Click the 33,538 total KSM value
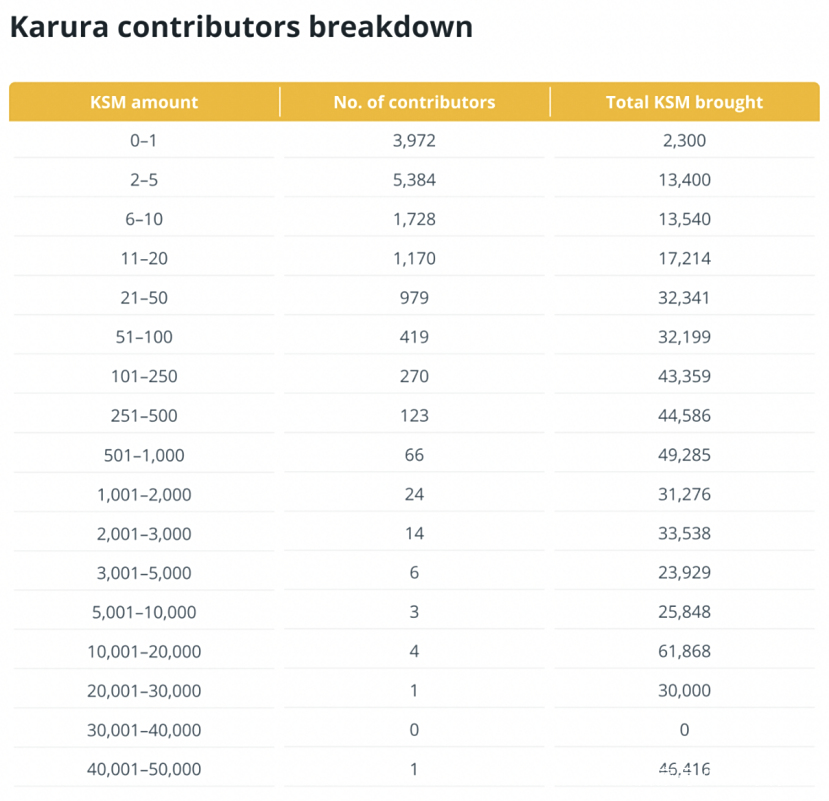The image size is (829, 801). pyautogui.click(x=684, y=533)
